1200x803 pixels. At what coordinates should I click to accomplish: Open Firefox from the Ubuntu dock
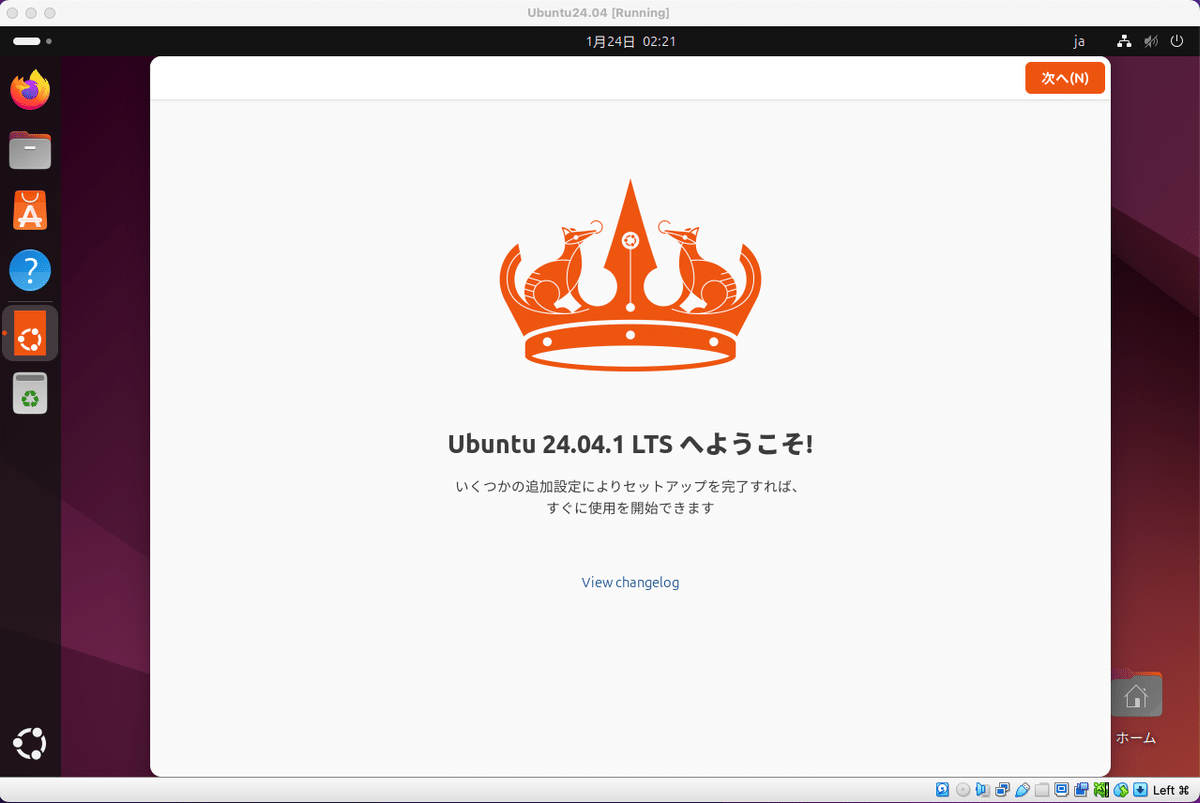30,90
